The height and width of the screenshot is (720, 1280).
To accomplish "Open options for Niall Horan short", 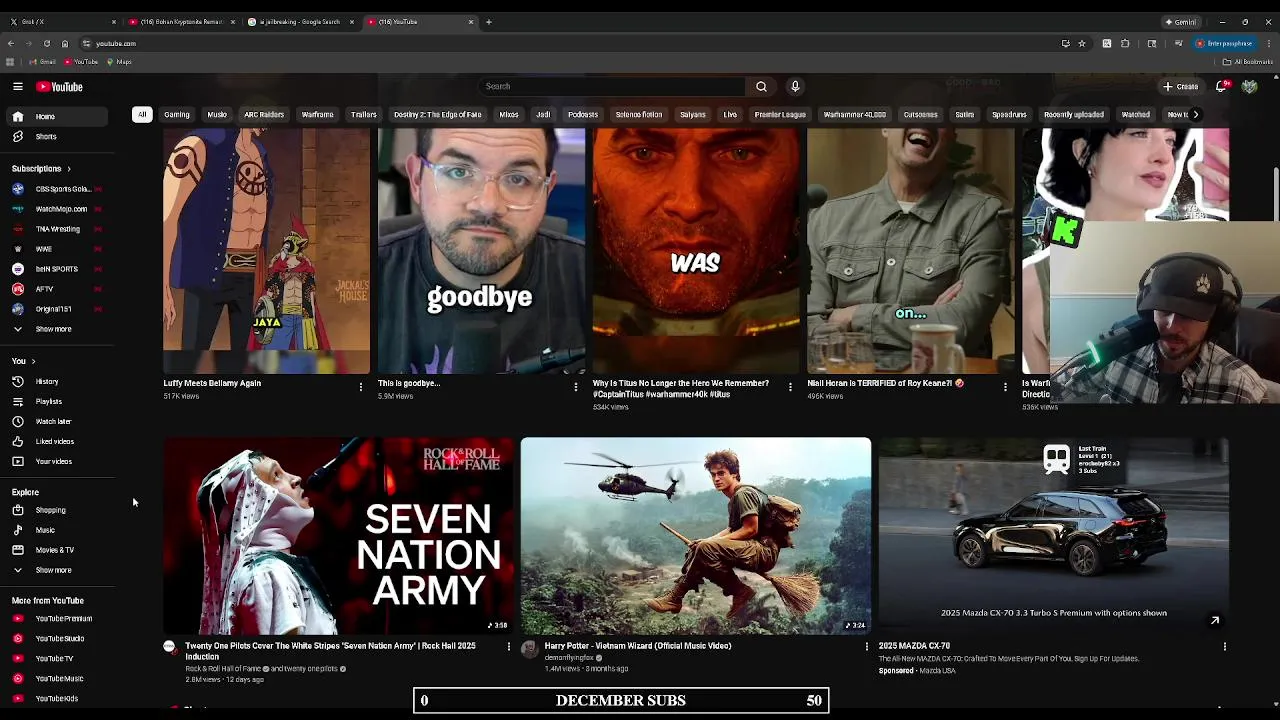I will pyautogui.click(x=1005, y=387).
